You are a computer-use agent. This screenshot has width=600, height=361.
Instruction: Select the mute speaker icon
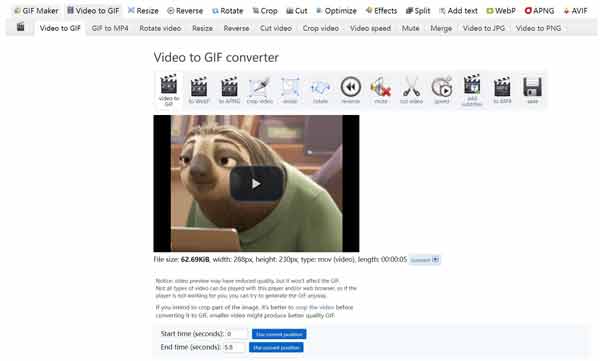pyautogui.click(x=381, y=90)
